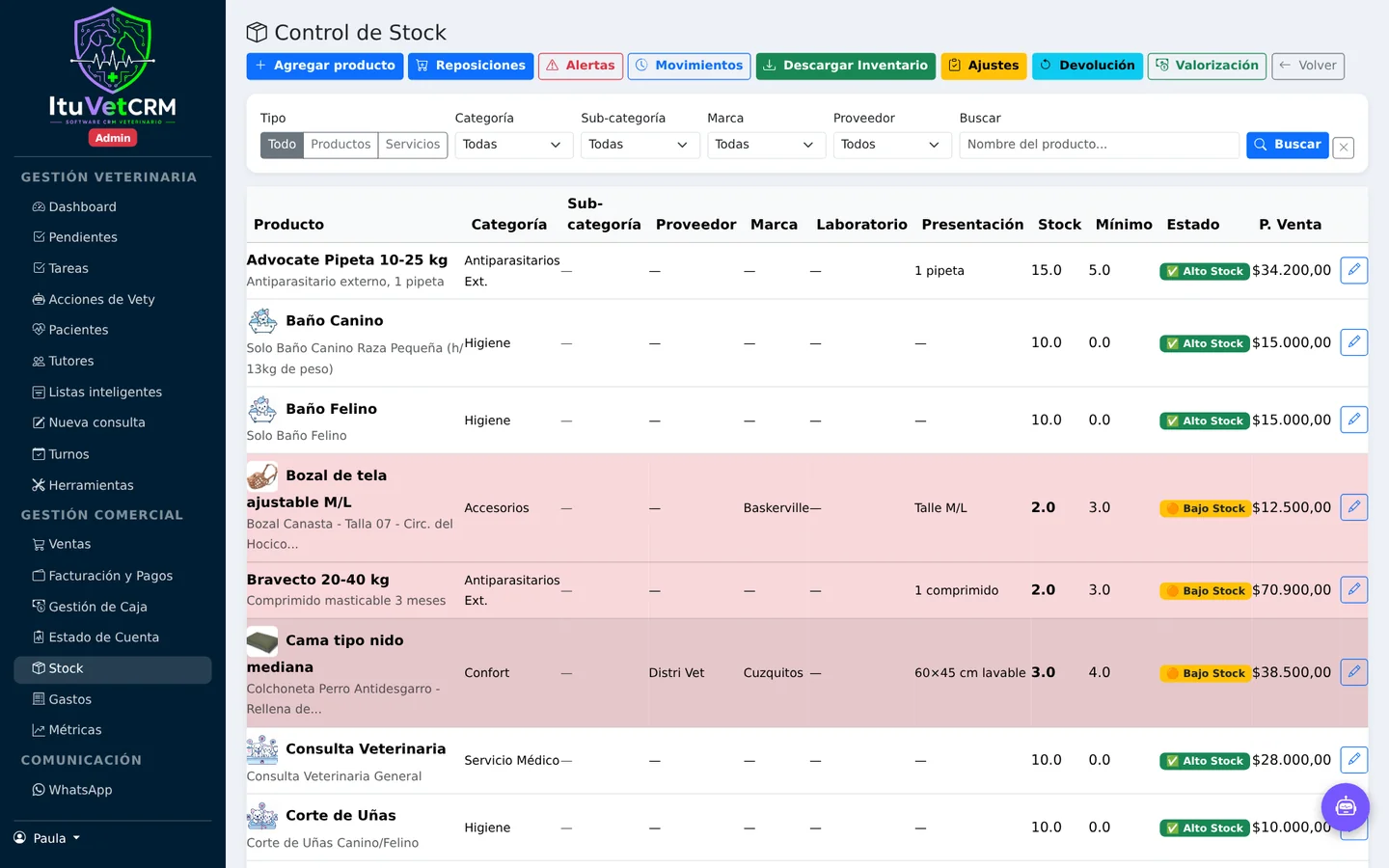Edit the Bozal de tela product
Screen dimensions: 1389x868
coord(1353,507)
